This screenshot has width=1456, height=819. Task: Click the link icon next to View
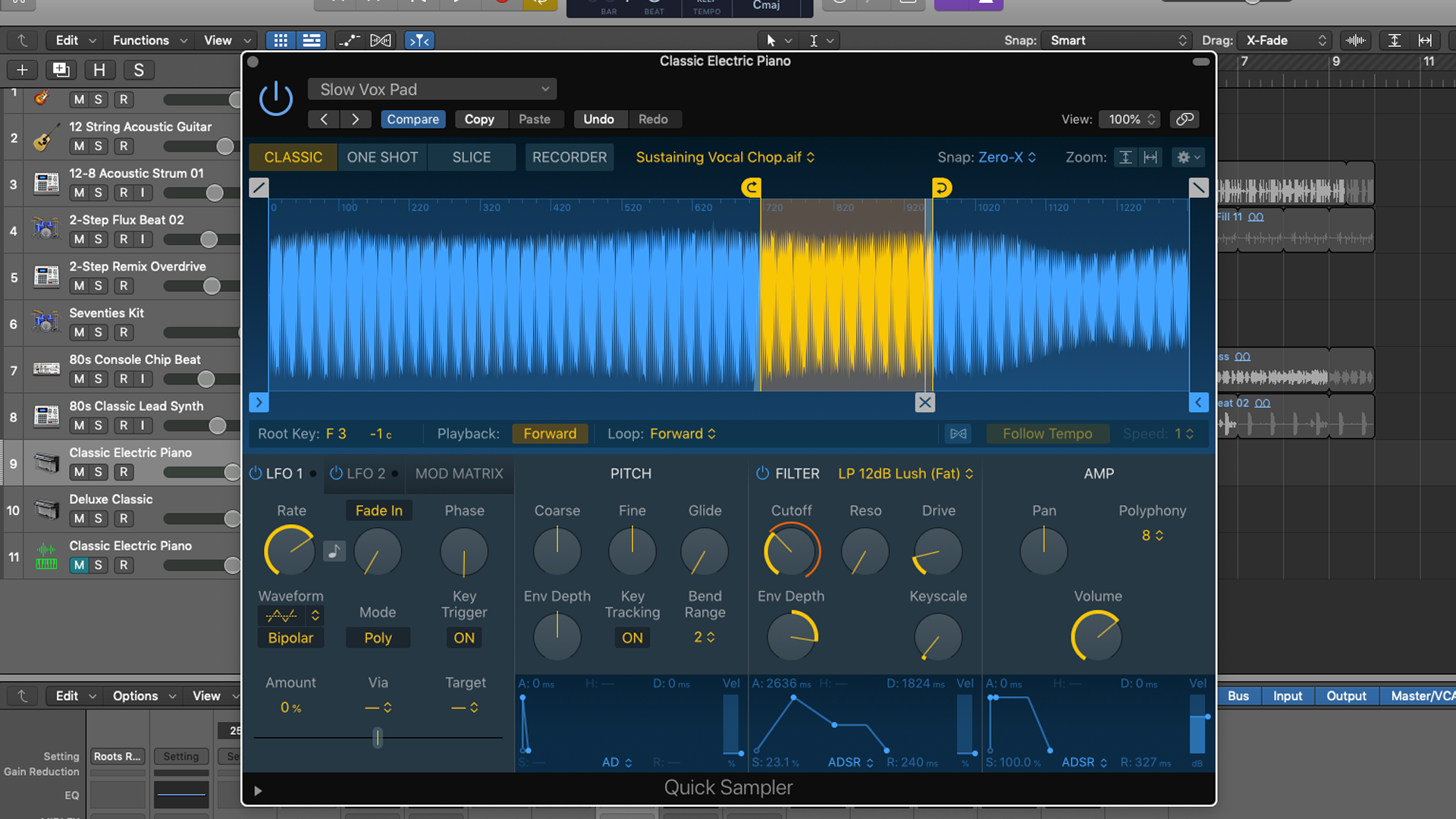click(x=1185, y=119)
